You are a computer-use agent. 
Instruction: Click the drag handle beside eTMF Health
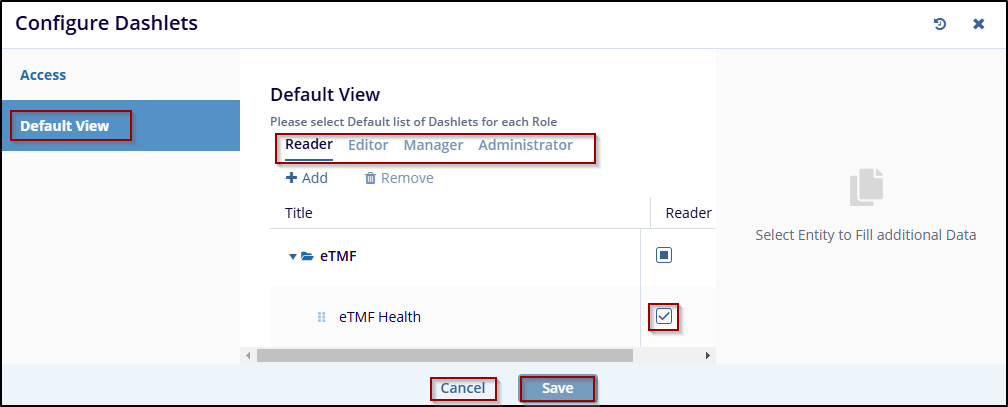point(322,317)
